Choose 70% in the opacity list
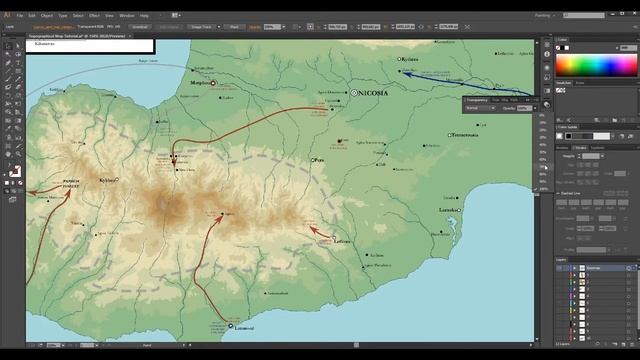Screen dimensions: 640x360 click(x=542, y=167)
